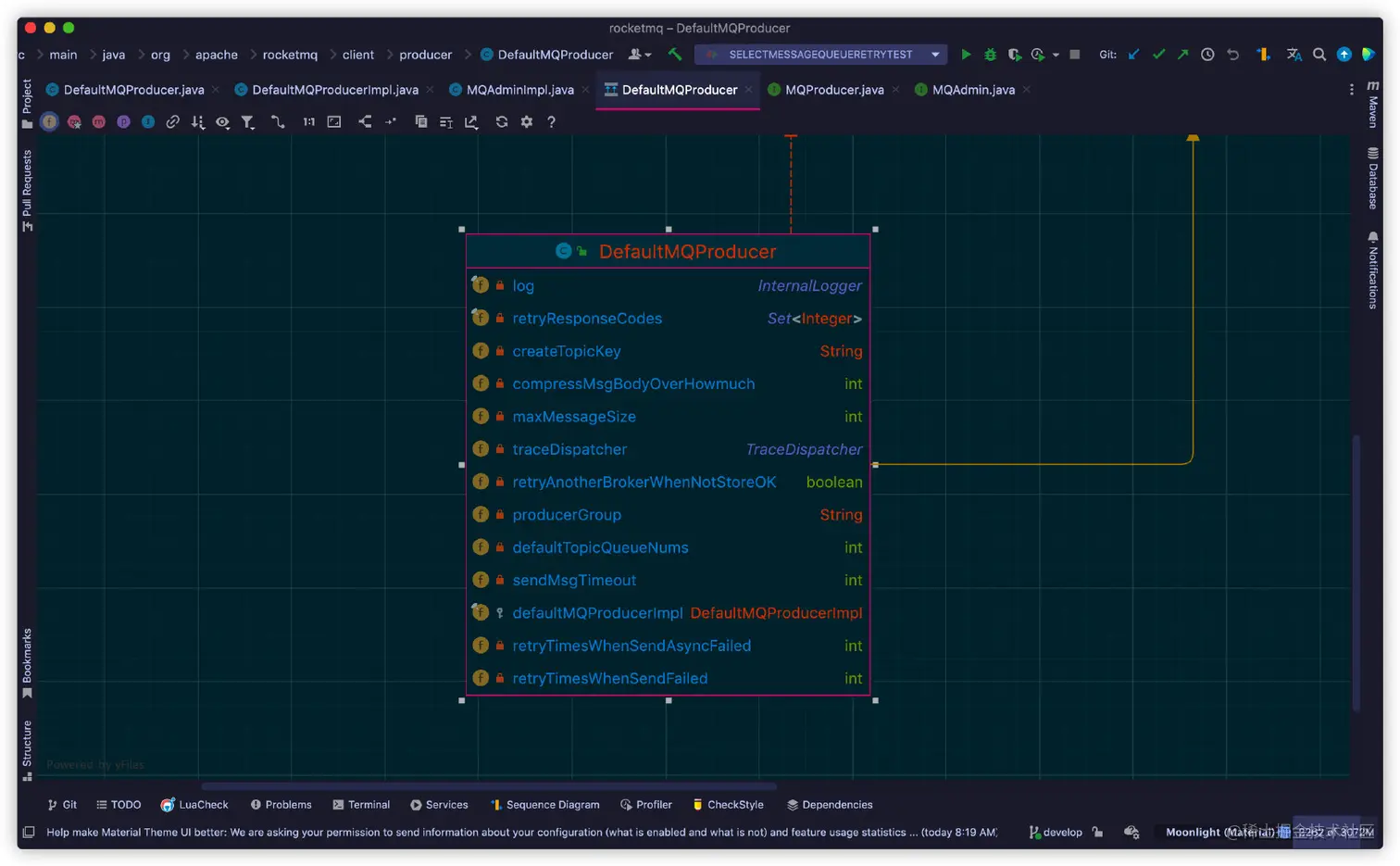Viewport: 1400px width, 866px height.
Task: Open the scope filter funnel dropdown
Action: [x=247, y=122]
